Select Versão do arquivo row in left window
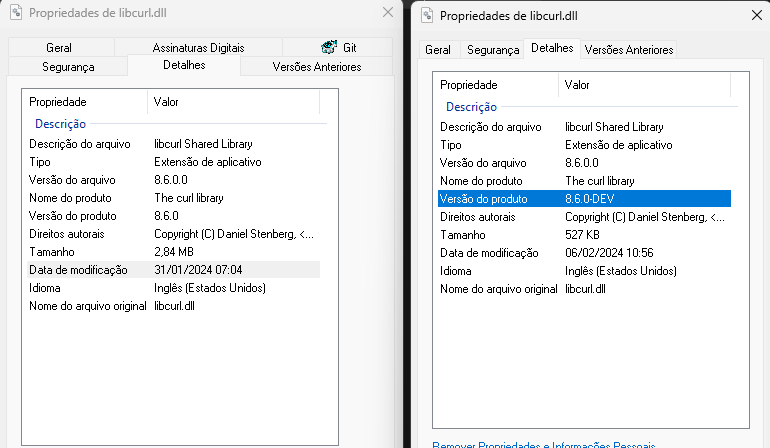The image size is (770, 448). pos(173,180)
